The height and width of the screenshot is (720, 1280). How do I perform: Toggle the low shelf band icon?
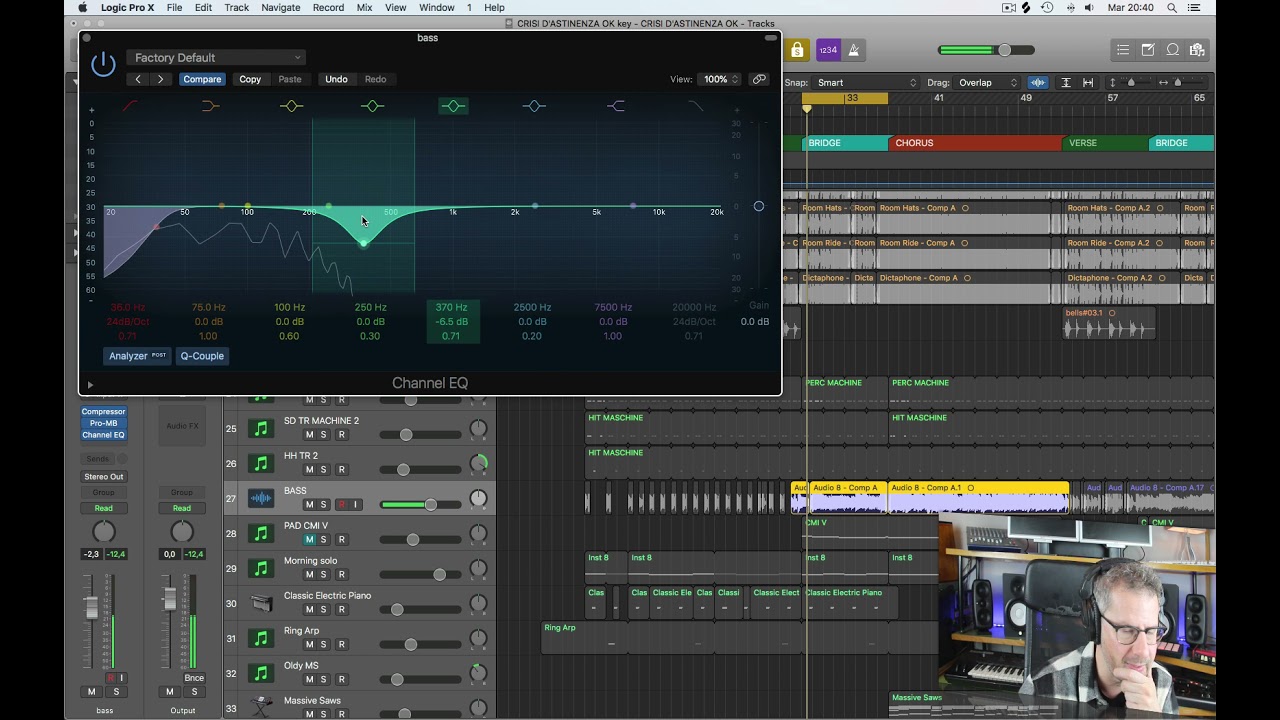coord(210,106)
